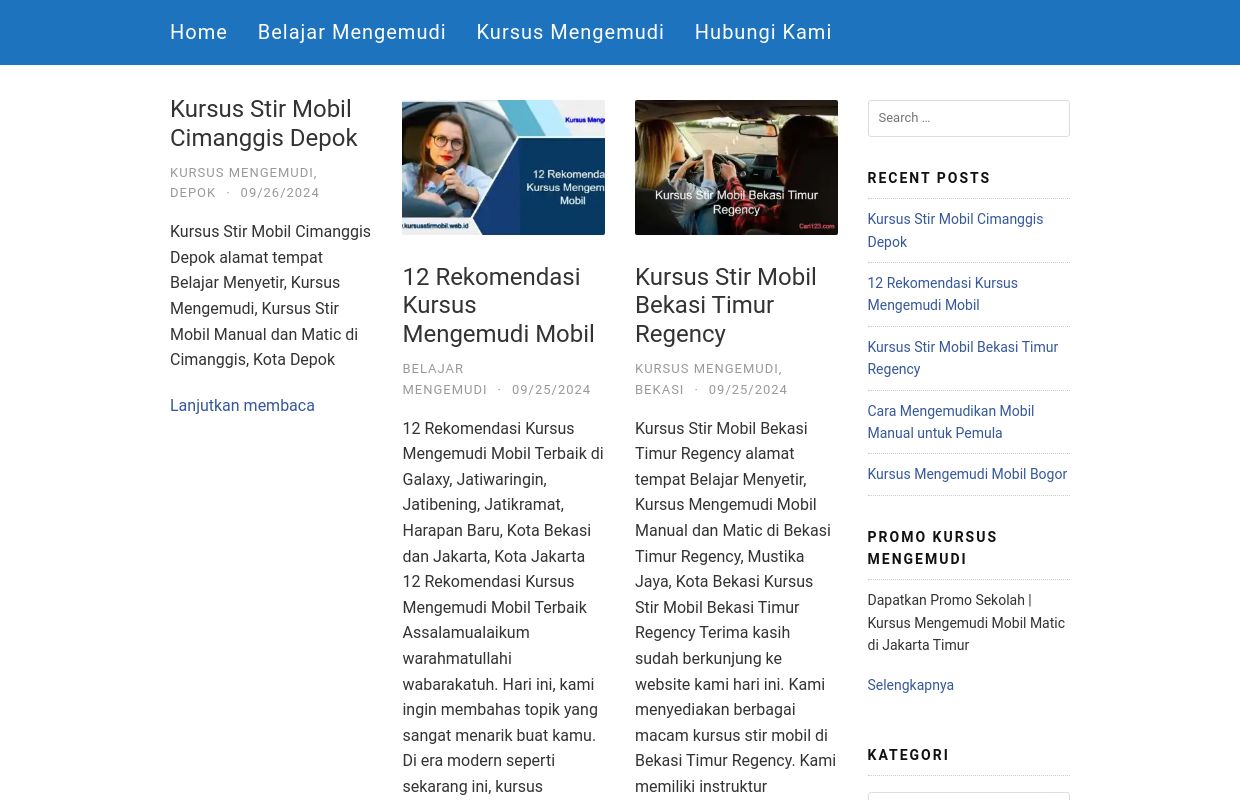Screen dimensions: 1240x800
Task: Open the Home menu item
Action: point(198,32)
